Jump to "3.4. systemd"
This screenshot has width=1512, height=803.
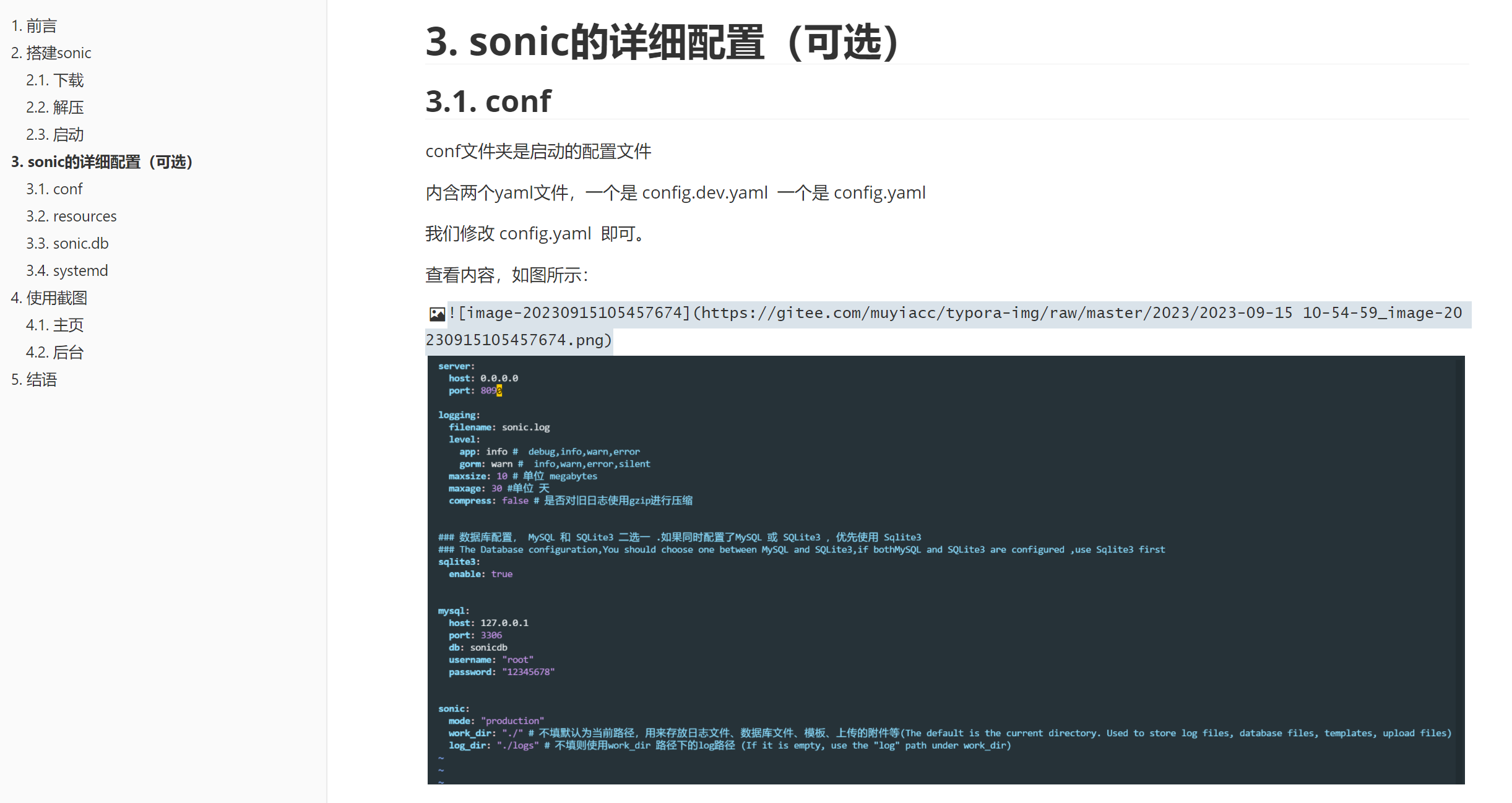click(67, 270)
